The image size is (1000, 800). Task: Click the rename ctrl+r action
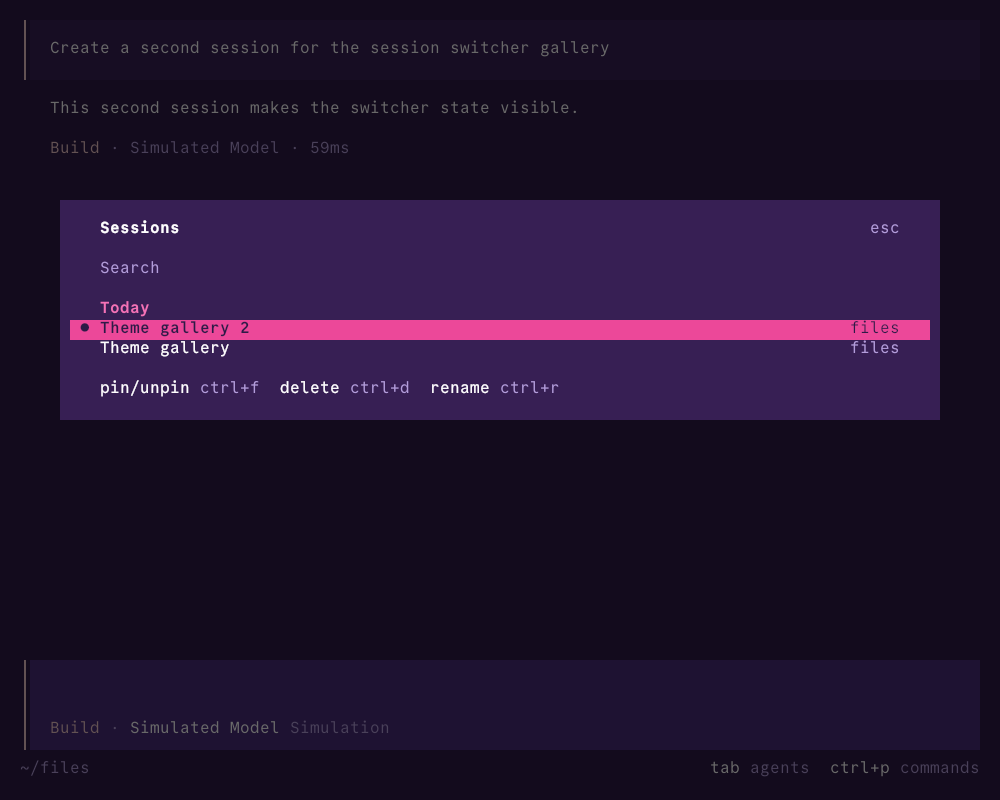pos(494,388)
